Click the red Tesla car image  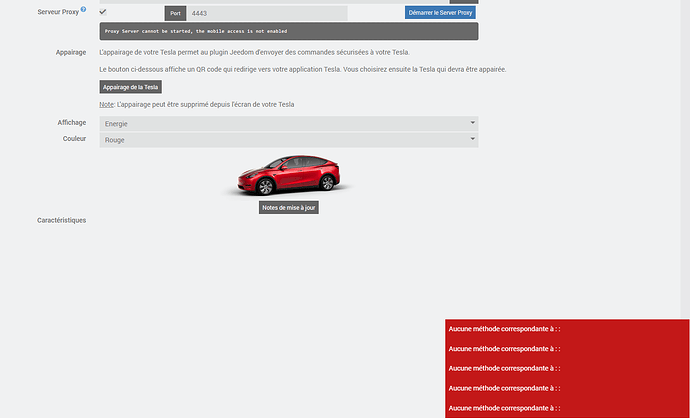coord(289,175)
